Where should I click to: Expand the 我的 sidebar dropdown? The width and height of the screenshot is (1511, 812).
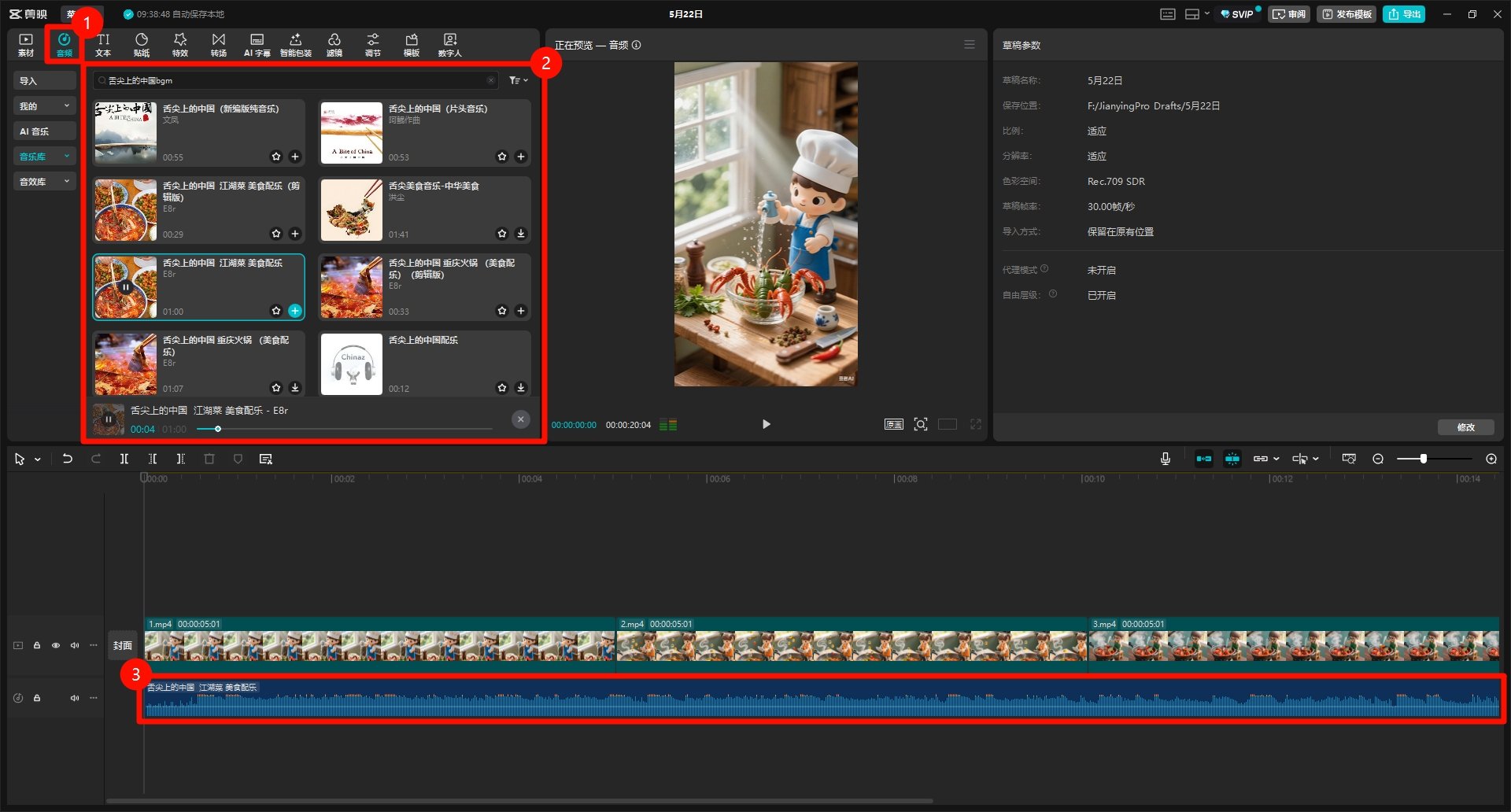44,106
